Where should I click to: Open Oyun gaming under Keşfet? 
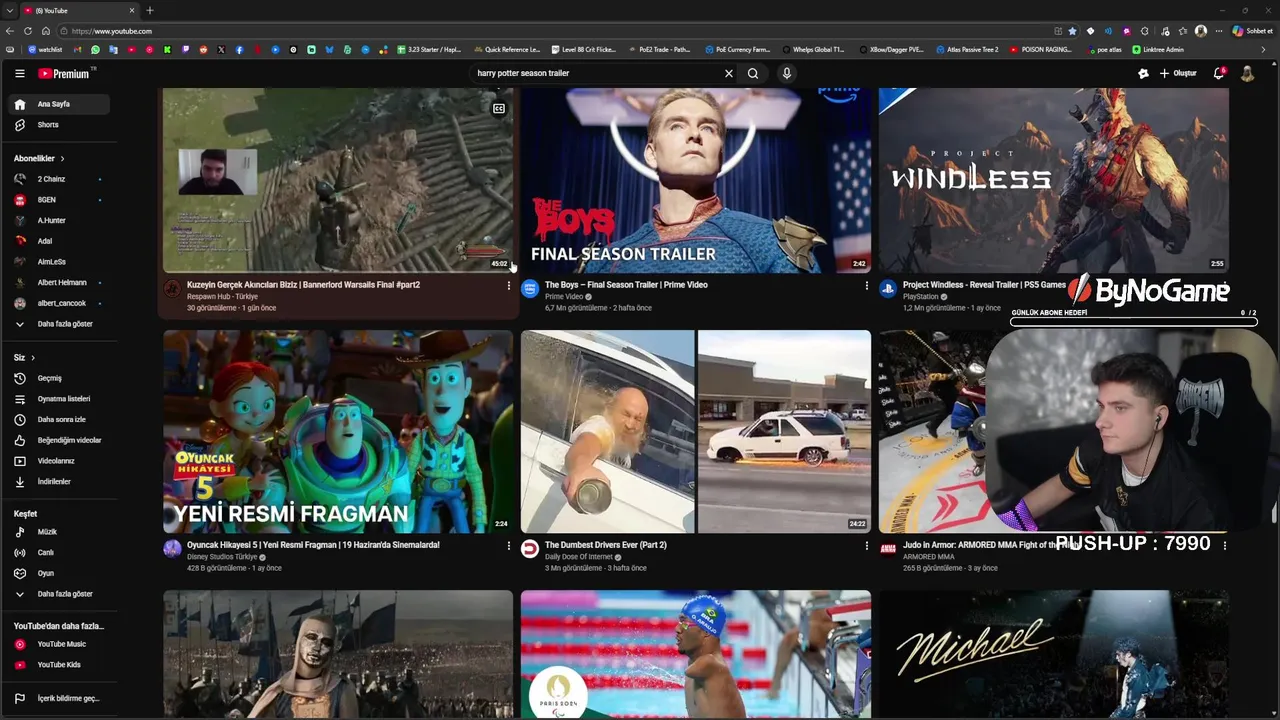pyautogui.click(x=59, y=573)
